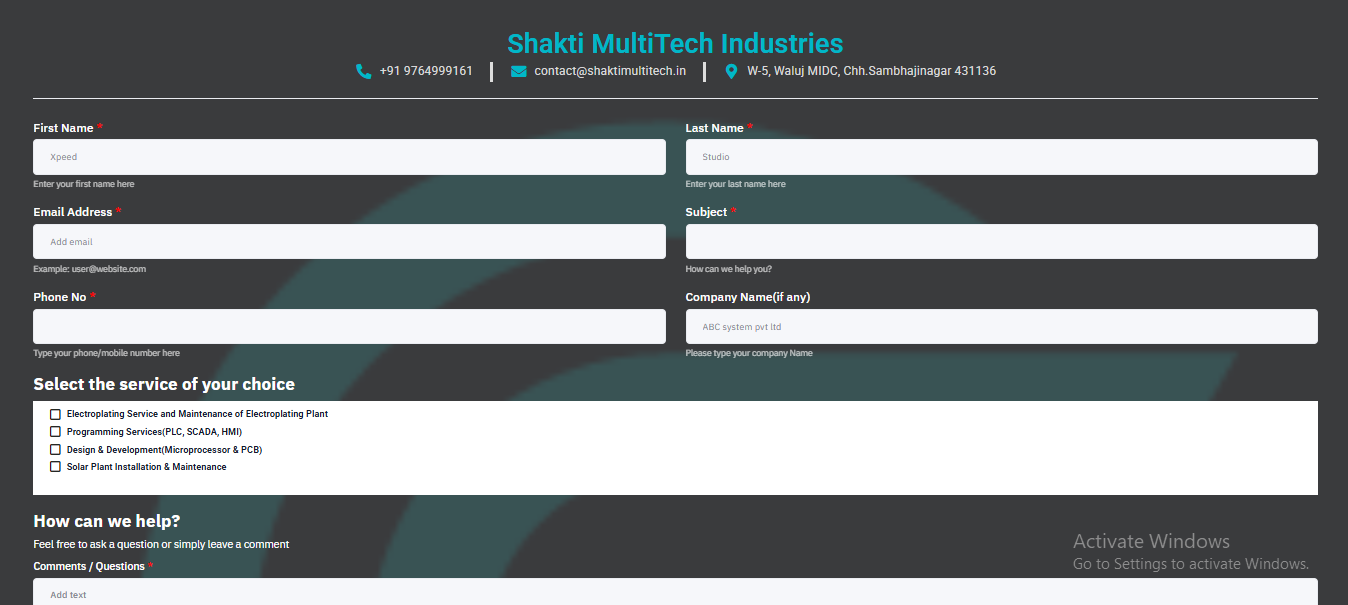1348x605 pixels.
Task: Click the Select the service of your choice heading
Action: [x=164, y=384]
